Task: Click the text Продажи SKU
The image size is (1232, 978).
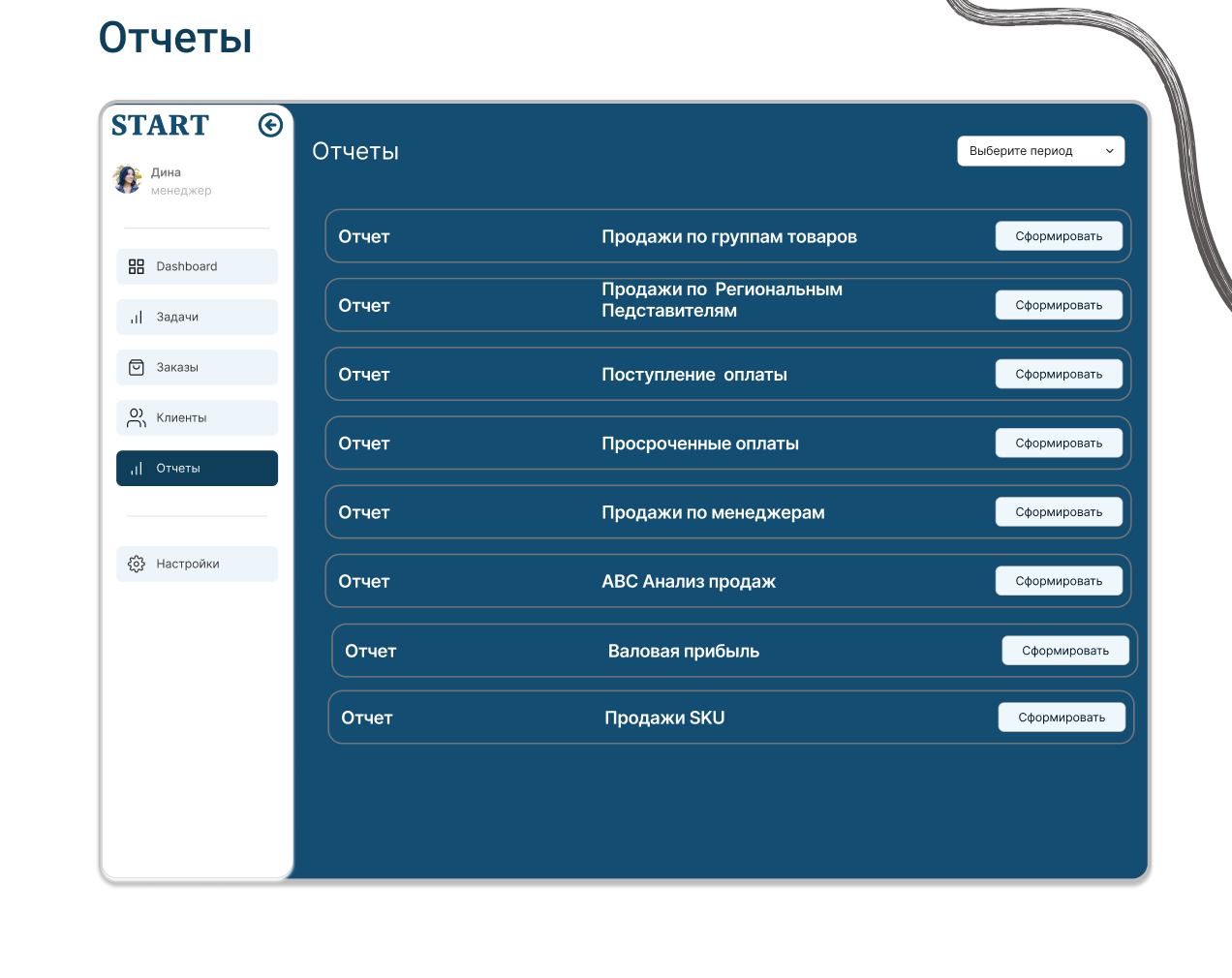Action: pos(664,718)
